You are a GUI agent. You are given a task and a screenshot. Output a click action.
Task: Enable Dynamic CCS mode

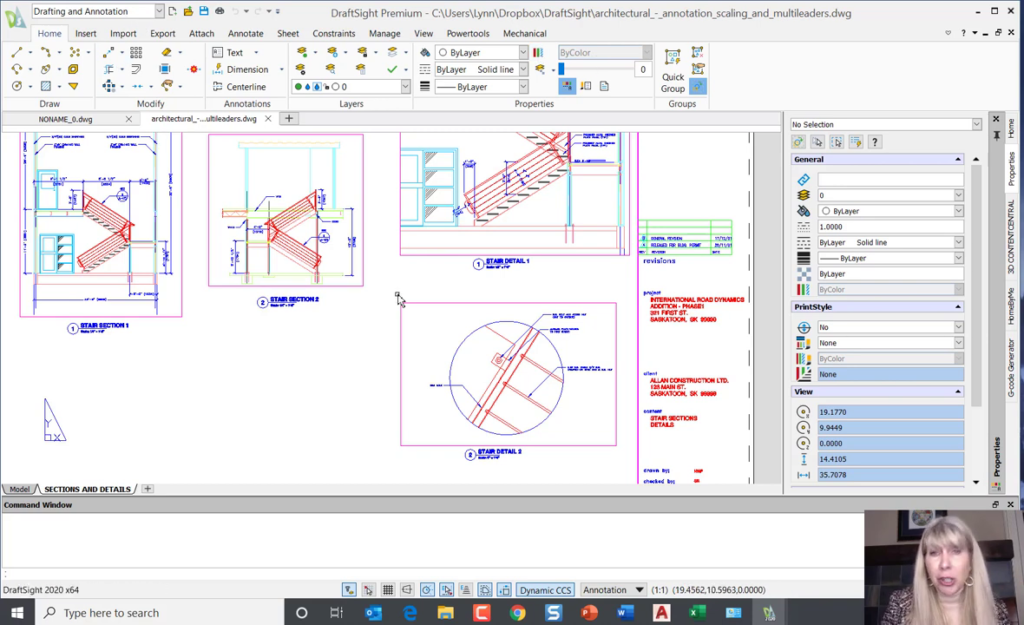click(544, 589)
